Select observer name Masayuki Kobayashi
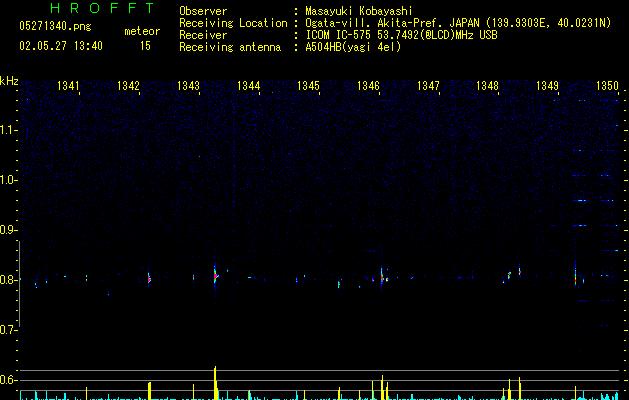This screenshot has width=629, height=400. (x=359, y=11)
